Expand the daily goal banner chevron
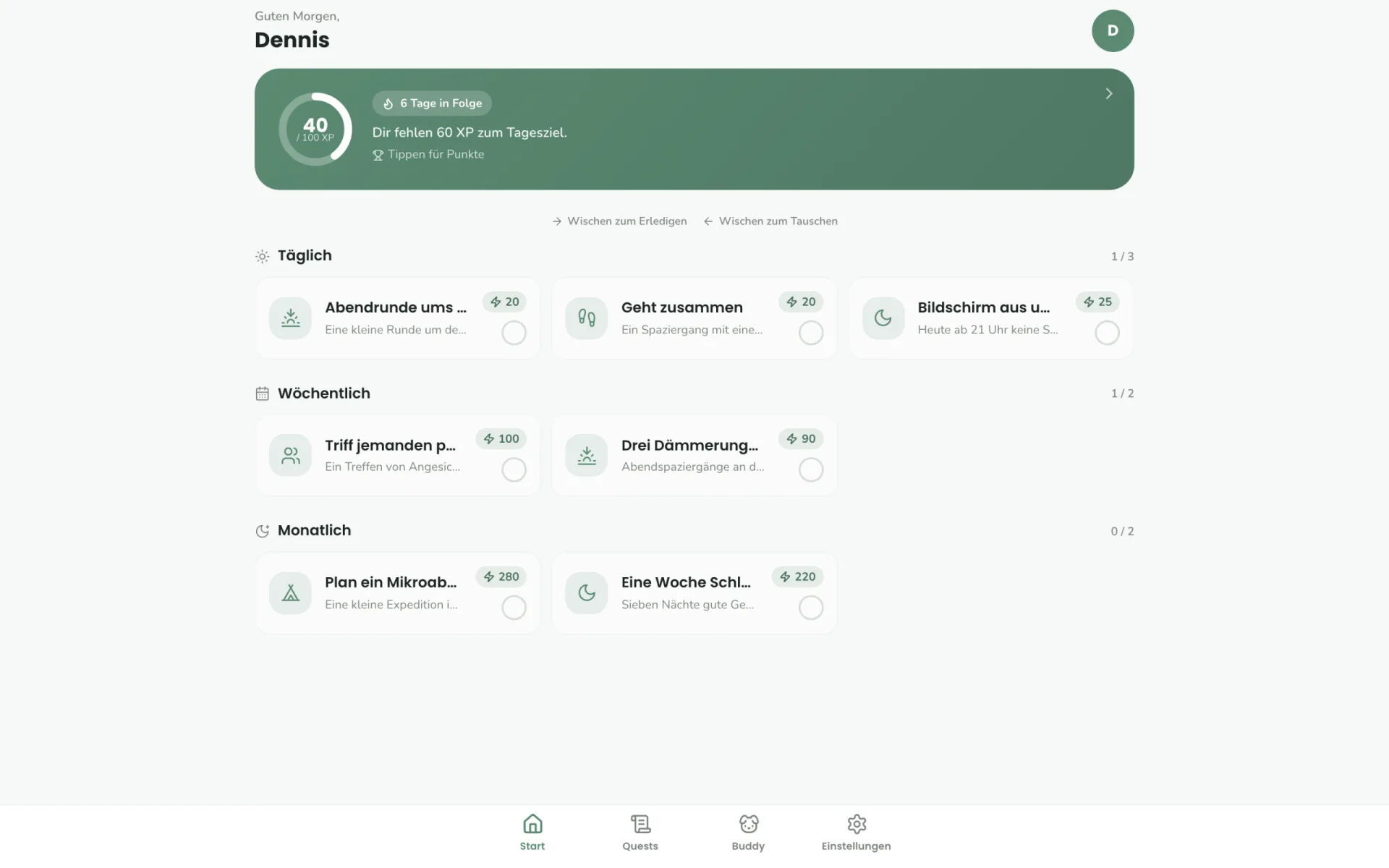Viewport: 1389px width, 868px height. click(1108, 93)
